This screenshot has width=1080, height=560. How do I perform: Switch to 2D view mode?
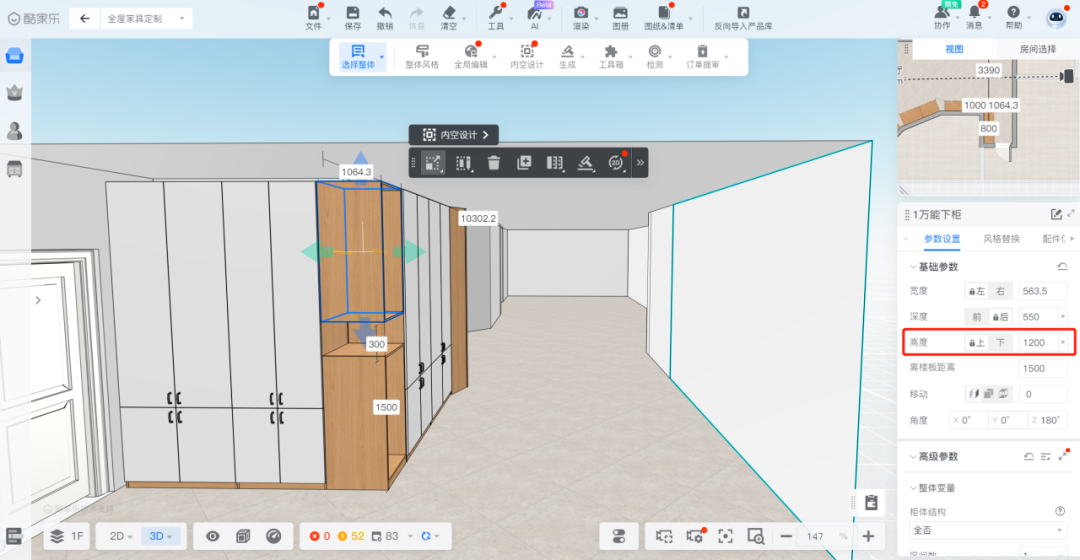coord(121,536)
